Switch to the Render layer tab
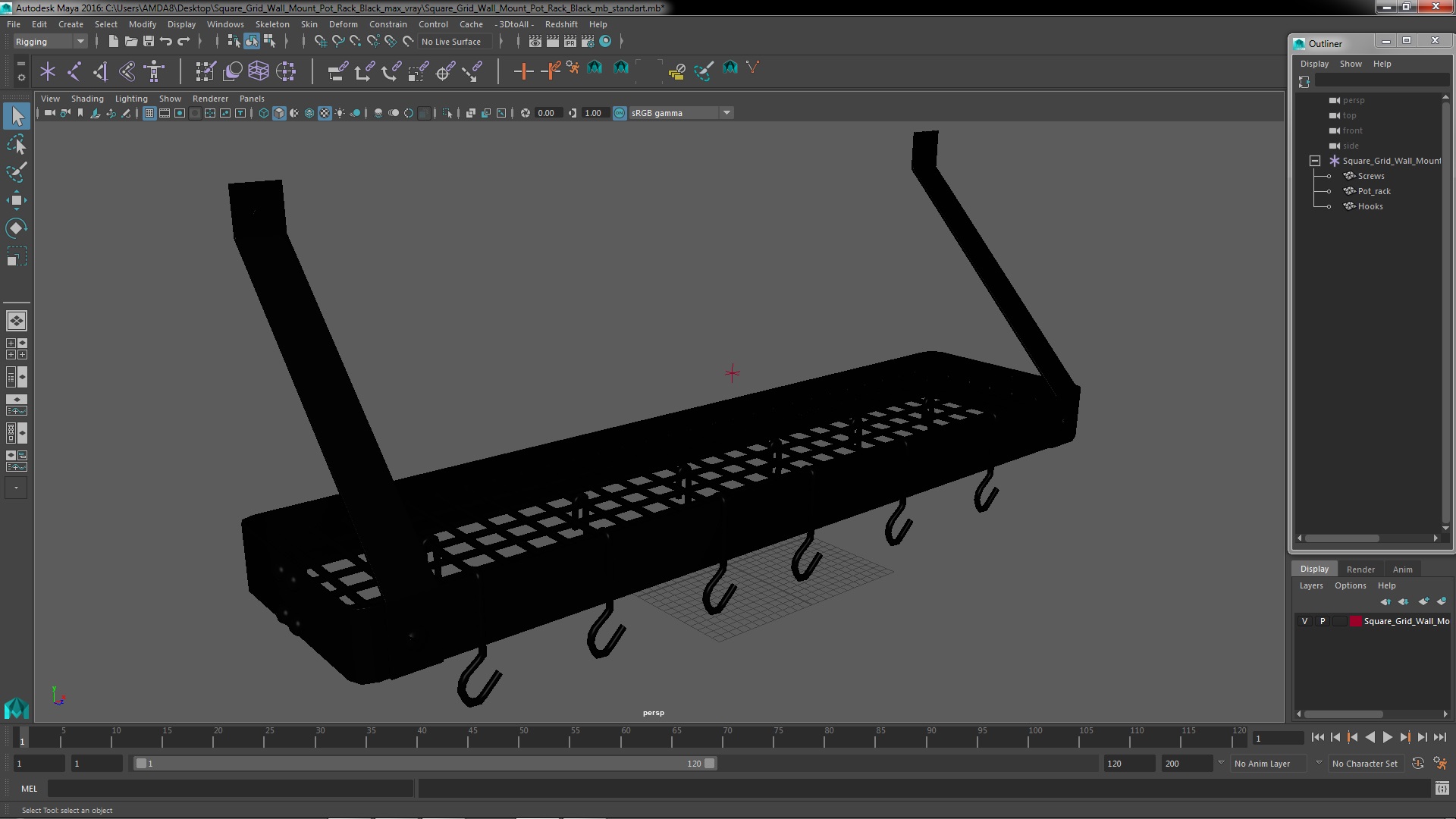Image resolution: width=1456 pixels, height=819 pixels. coord(1360,569)
